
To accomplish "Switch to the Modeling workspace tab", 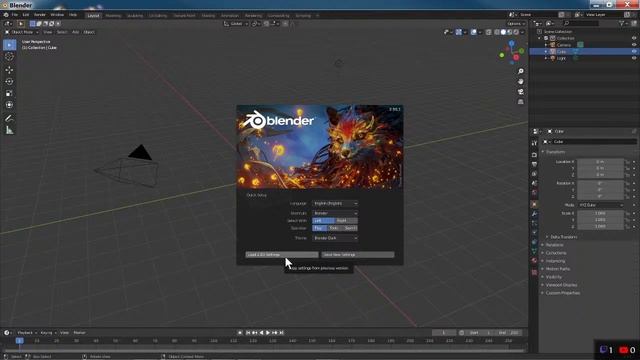I will [113, 16].
